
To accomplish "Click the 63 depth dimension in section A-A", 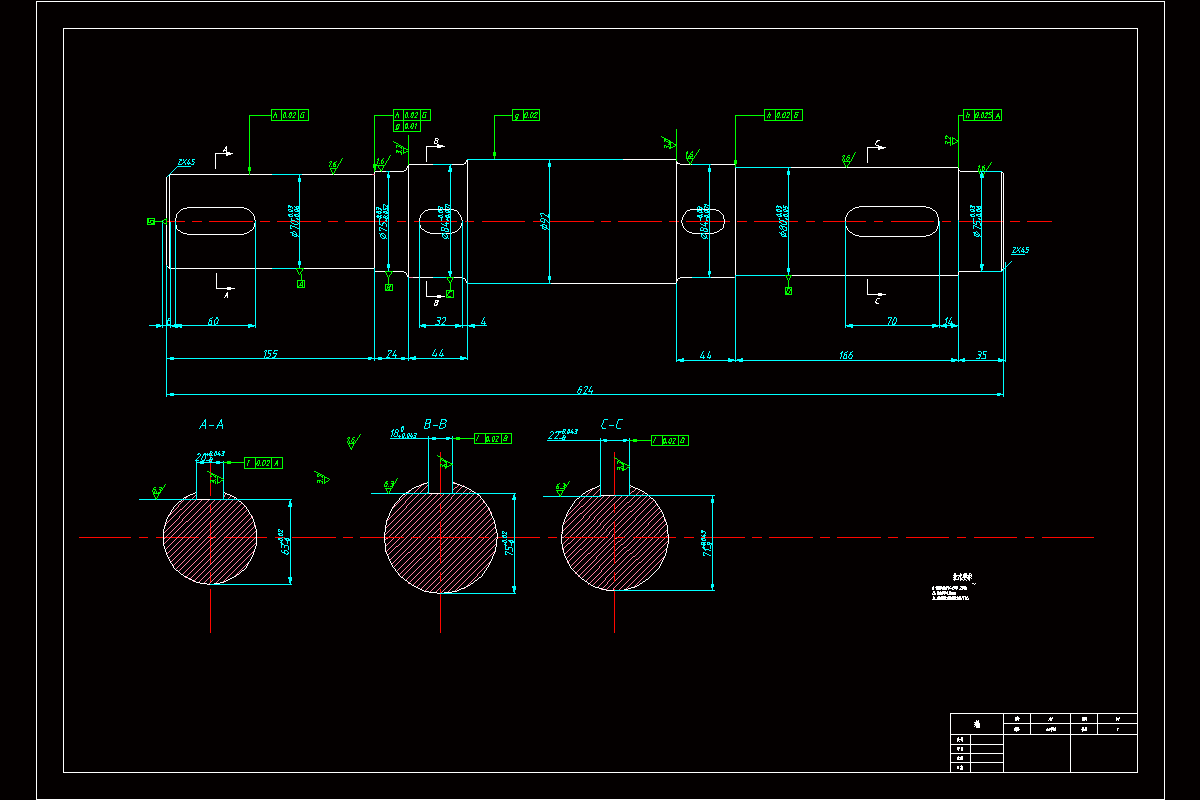I will pos(285,543).
